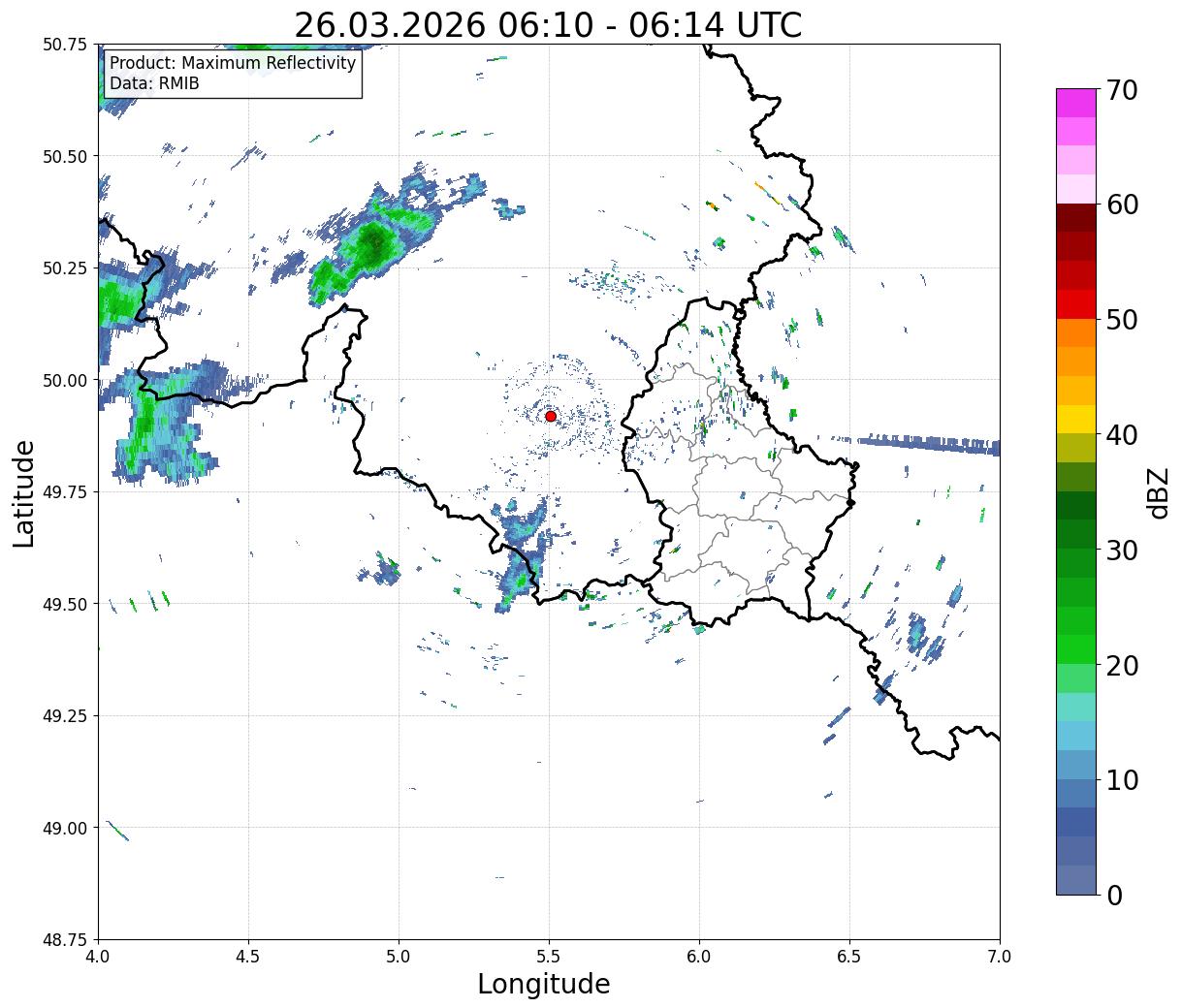Image resolution: width=1182 pixels, height=1008 pixels.
Task: Click the bright red colorbar segment at 50 dBZ
Action: pos(1076,304)
